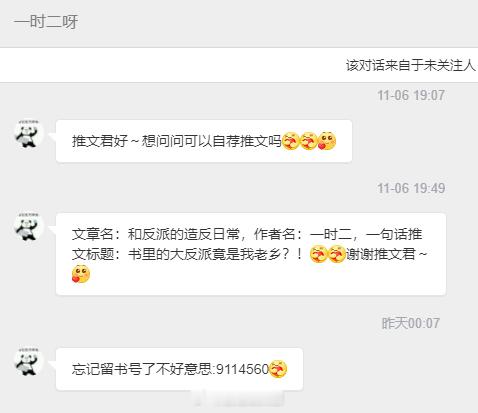The height and width of the screenshot is (413, 478).
Task: Open the panda avatar beside the 推文君好 message
Action: pyautogui.click(x=28, y=134)
